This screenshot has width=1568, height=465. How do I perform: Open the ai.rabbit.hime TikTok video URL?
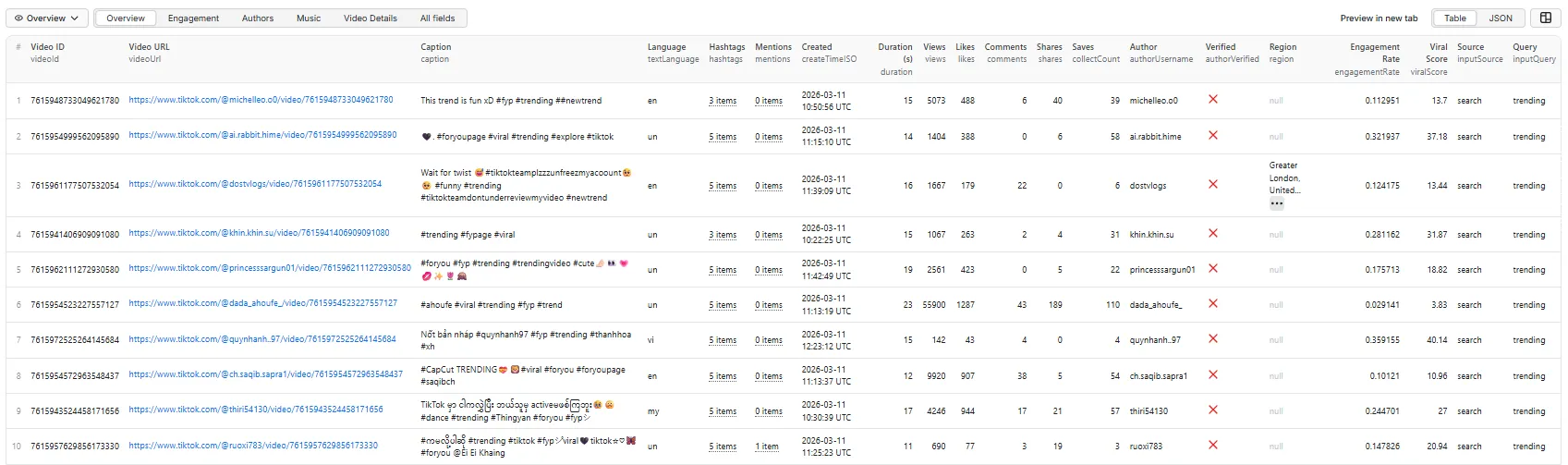(262, 135)
